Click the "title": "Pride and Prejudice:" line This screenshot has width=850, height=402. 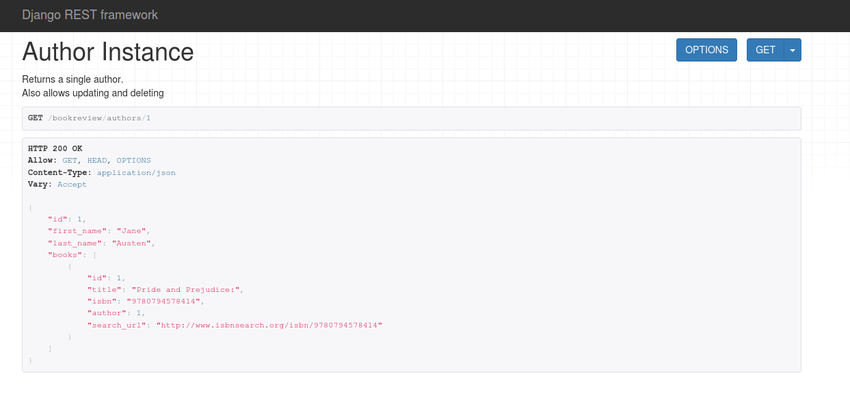click(165, 290)
